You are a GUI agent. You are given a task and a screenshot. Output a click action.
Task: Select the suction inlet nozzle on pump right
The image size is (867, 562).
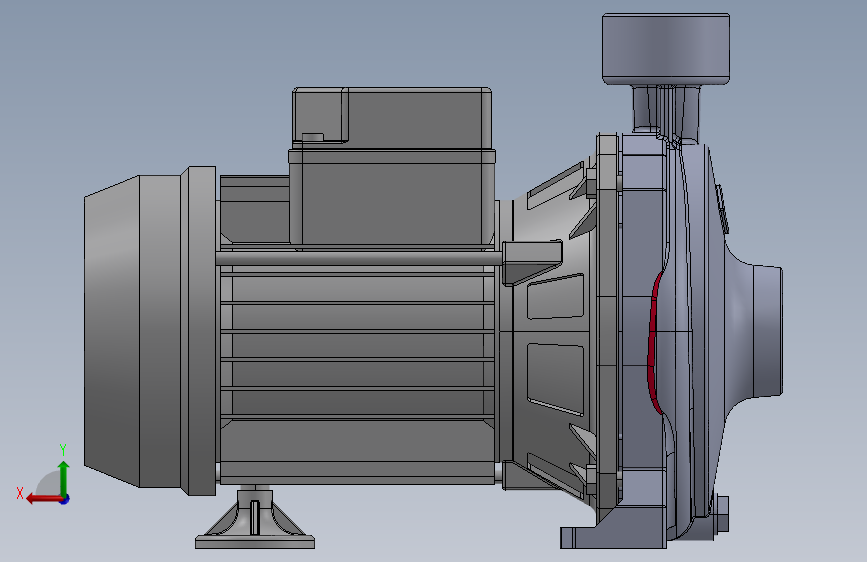(x=767, y=331)
